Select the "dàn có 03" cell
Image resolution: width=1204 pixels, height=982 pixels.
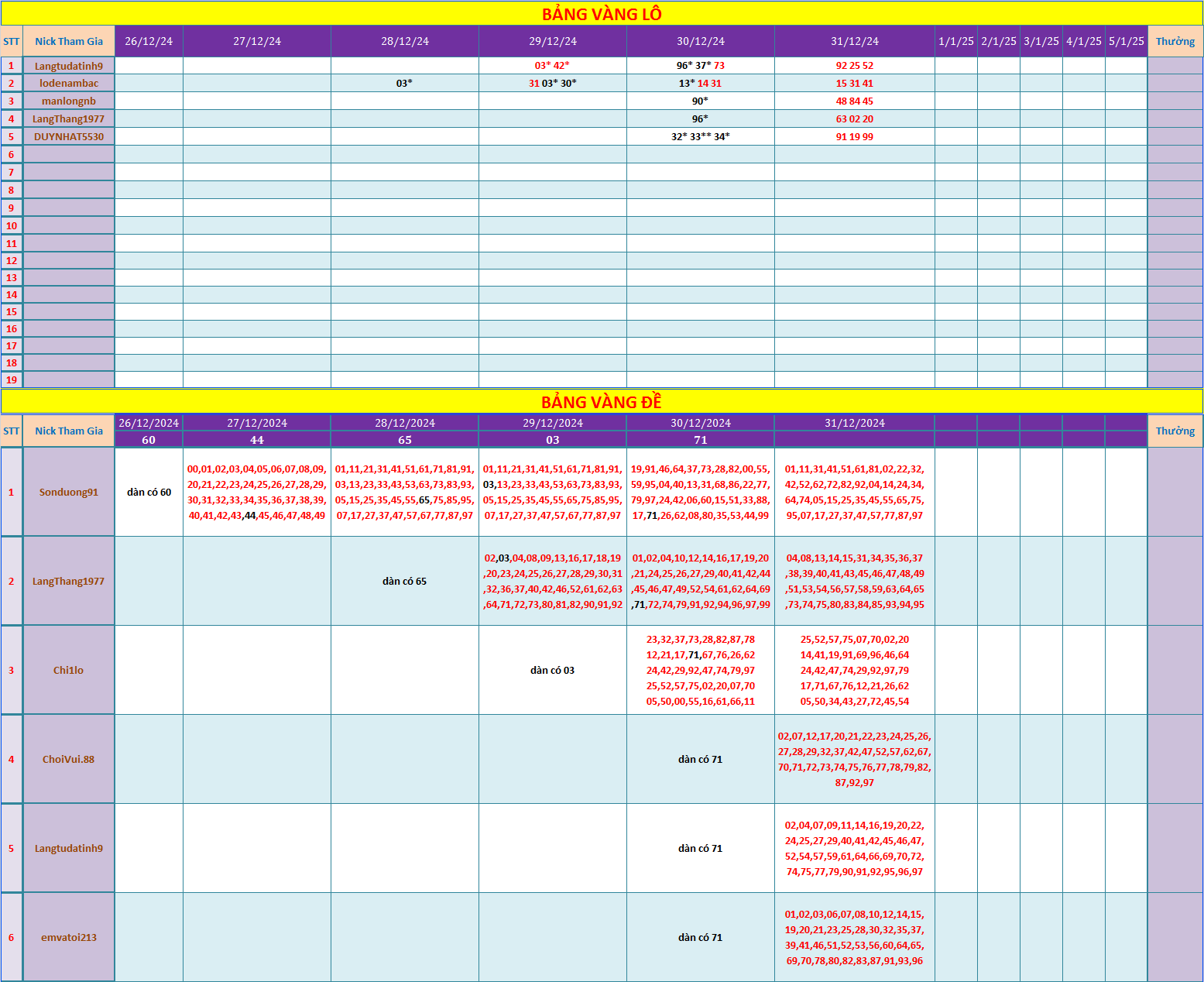552,671
